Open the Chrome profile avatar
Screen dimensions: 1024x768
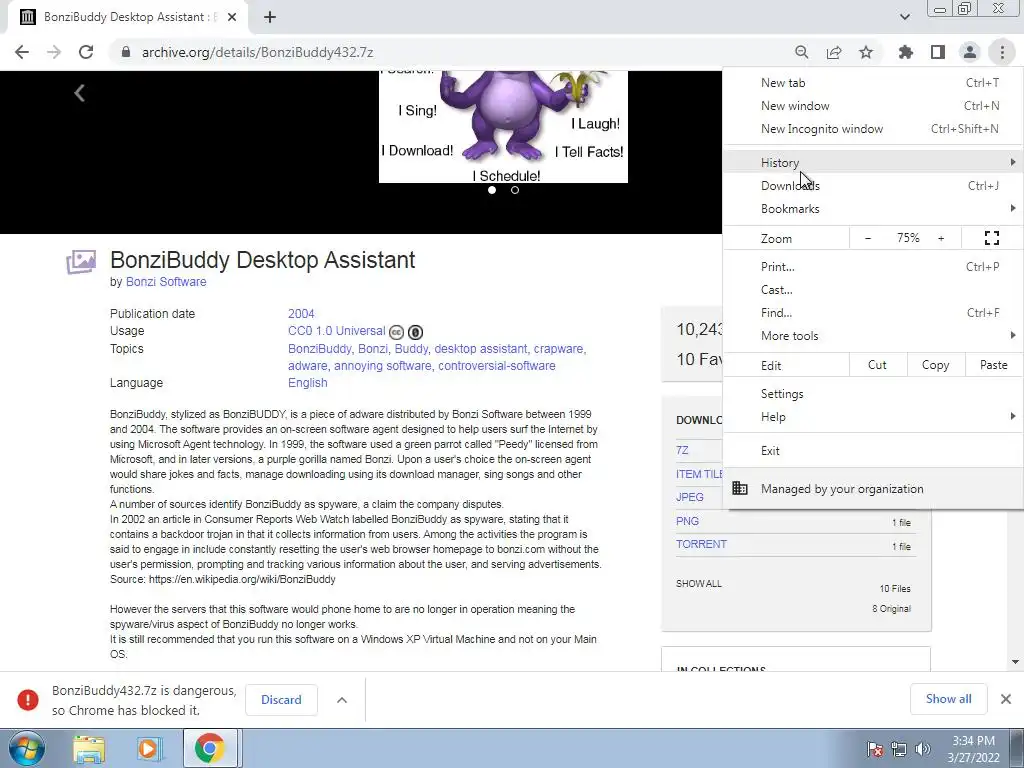pos(970,52)
